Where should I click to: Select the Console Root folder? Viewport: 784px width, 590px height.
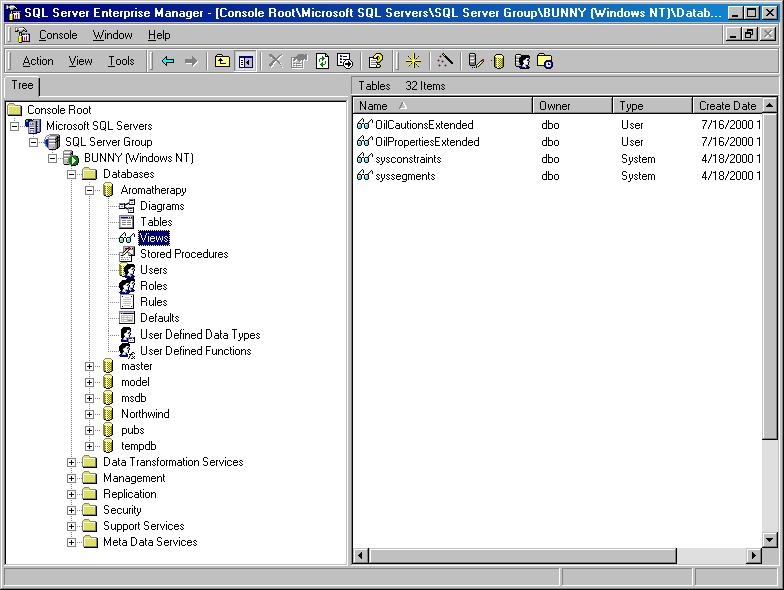click(x=59, y=110)
